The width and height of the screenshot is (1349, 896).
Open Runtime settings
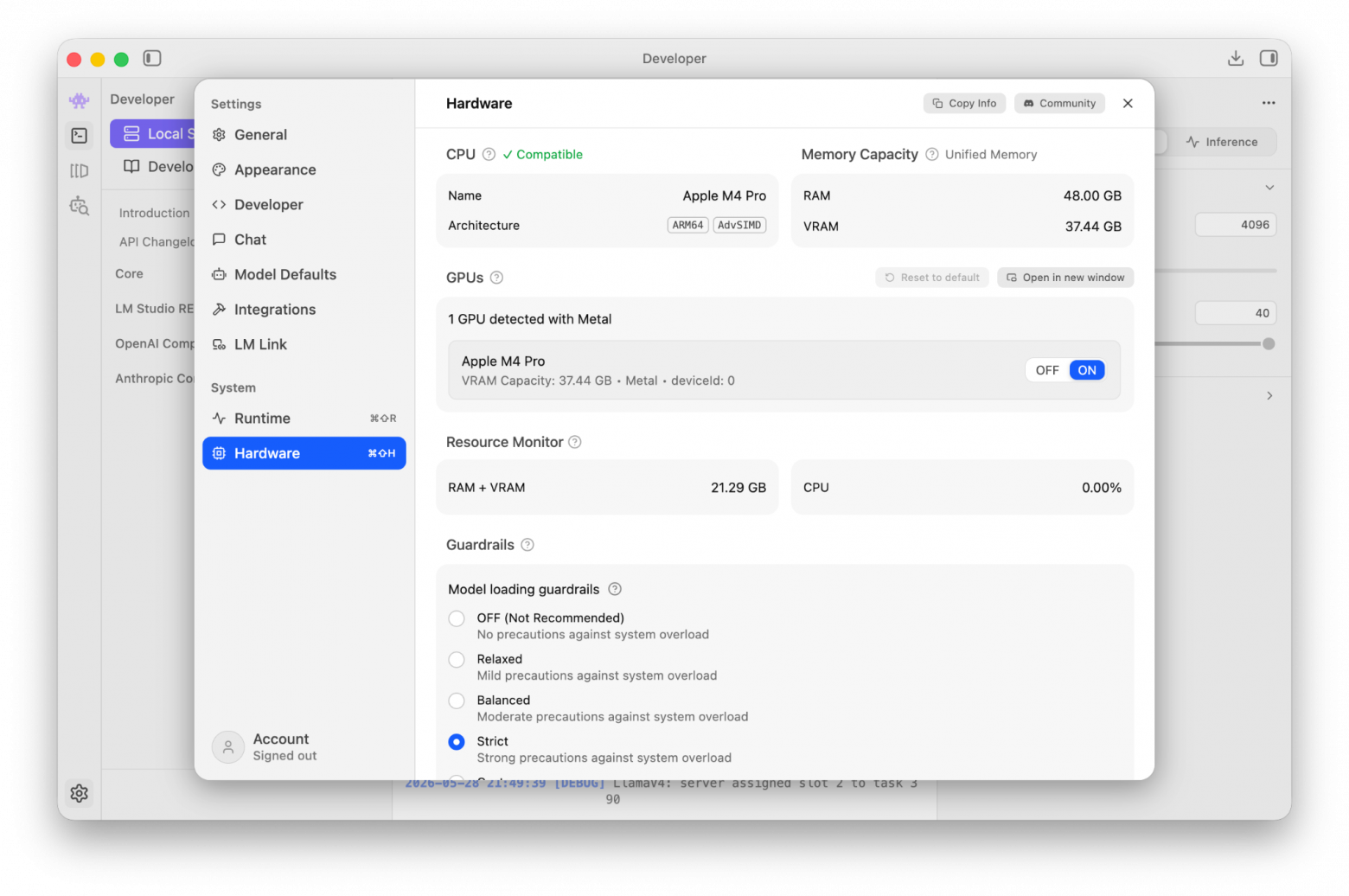304,419
